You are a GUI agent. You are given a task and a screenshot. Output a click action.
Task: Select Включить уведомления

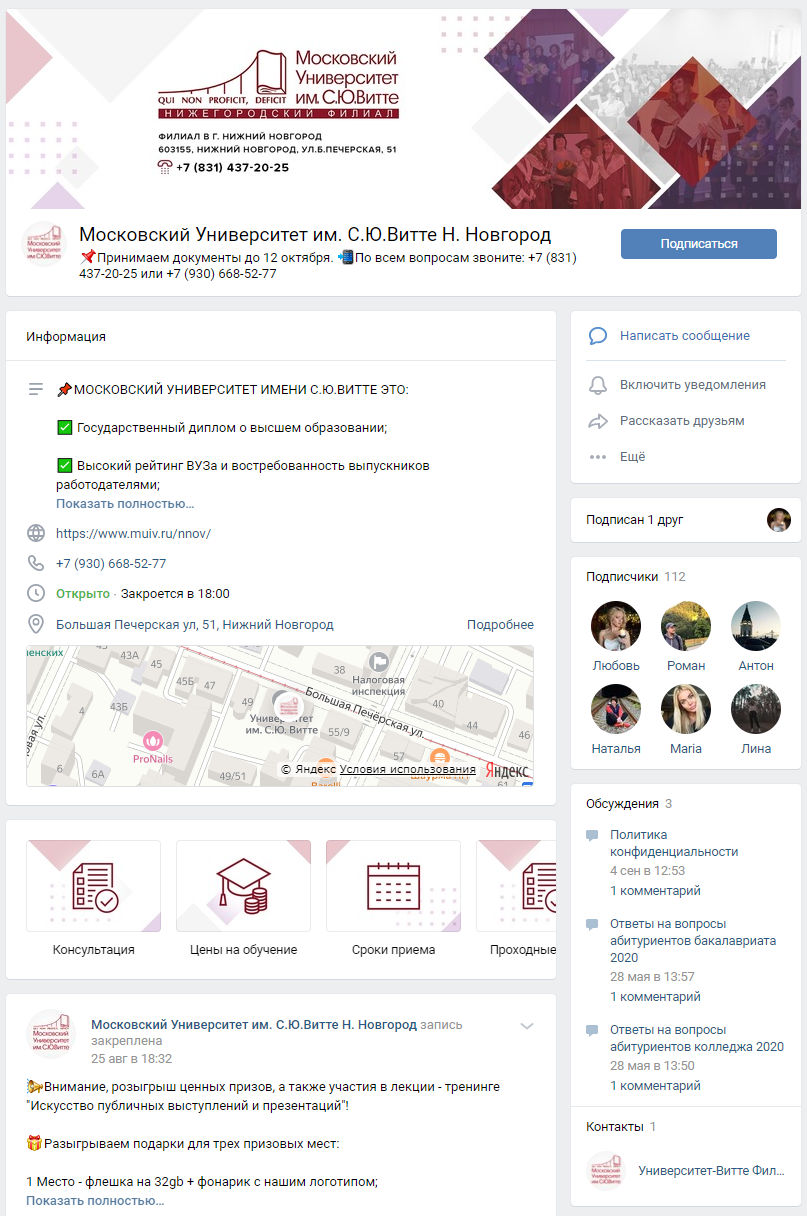(x=693, y=385)
